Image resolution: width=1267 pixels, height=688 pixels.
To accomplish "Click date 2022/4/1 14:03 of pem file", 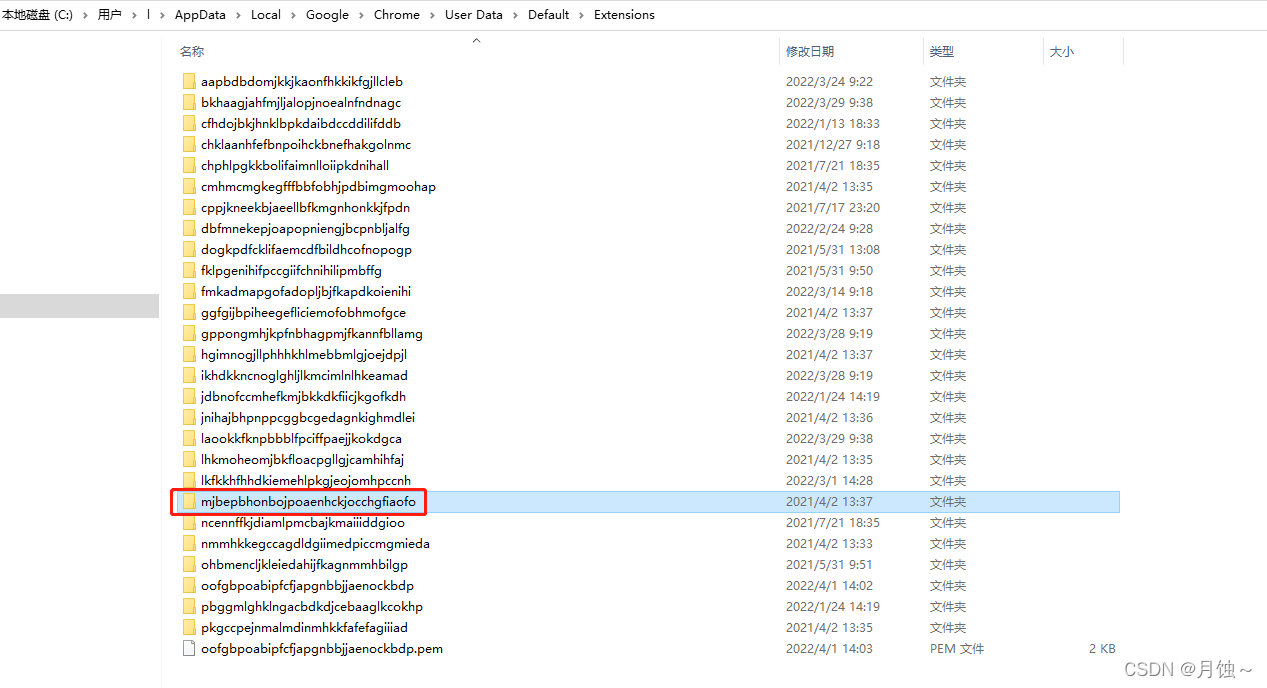I will point(829,649).
